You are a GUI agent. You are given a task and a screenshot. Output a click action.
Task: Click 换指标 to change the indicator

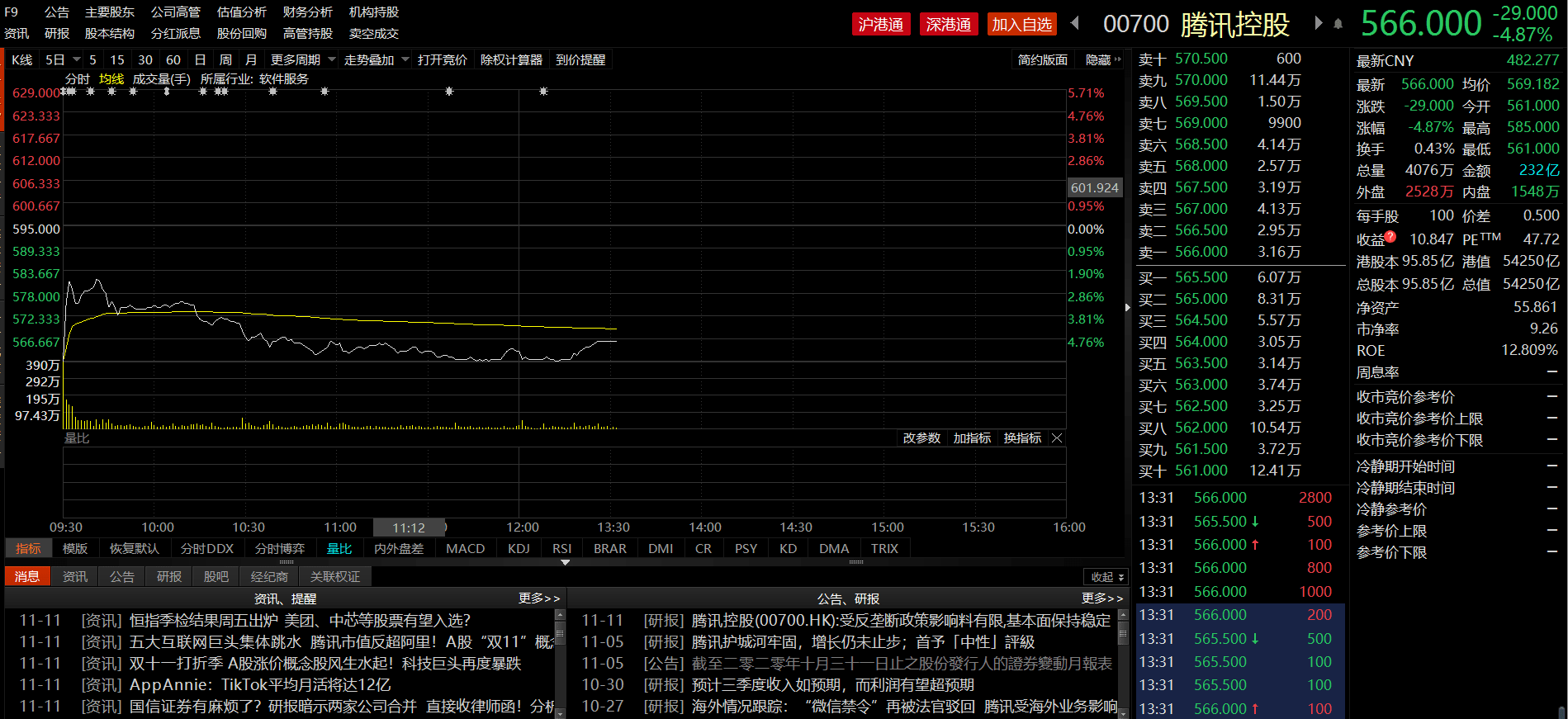[x=1022, y=438]
